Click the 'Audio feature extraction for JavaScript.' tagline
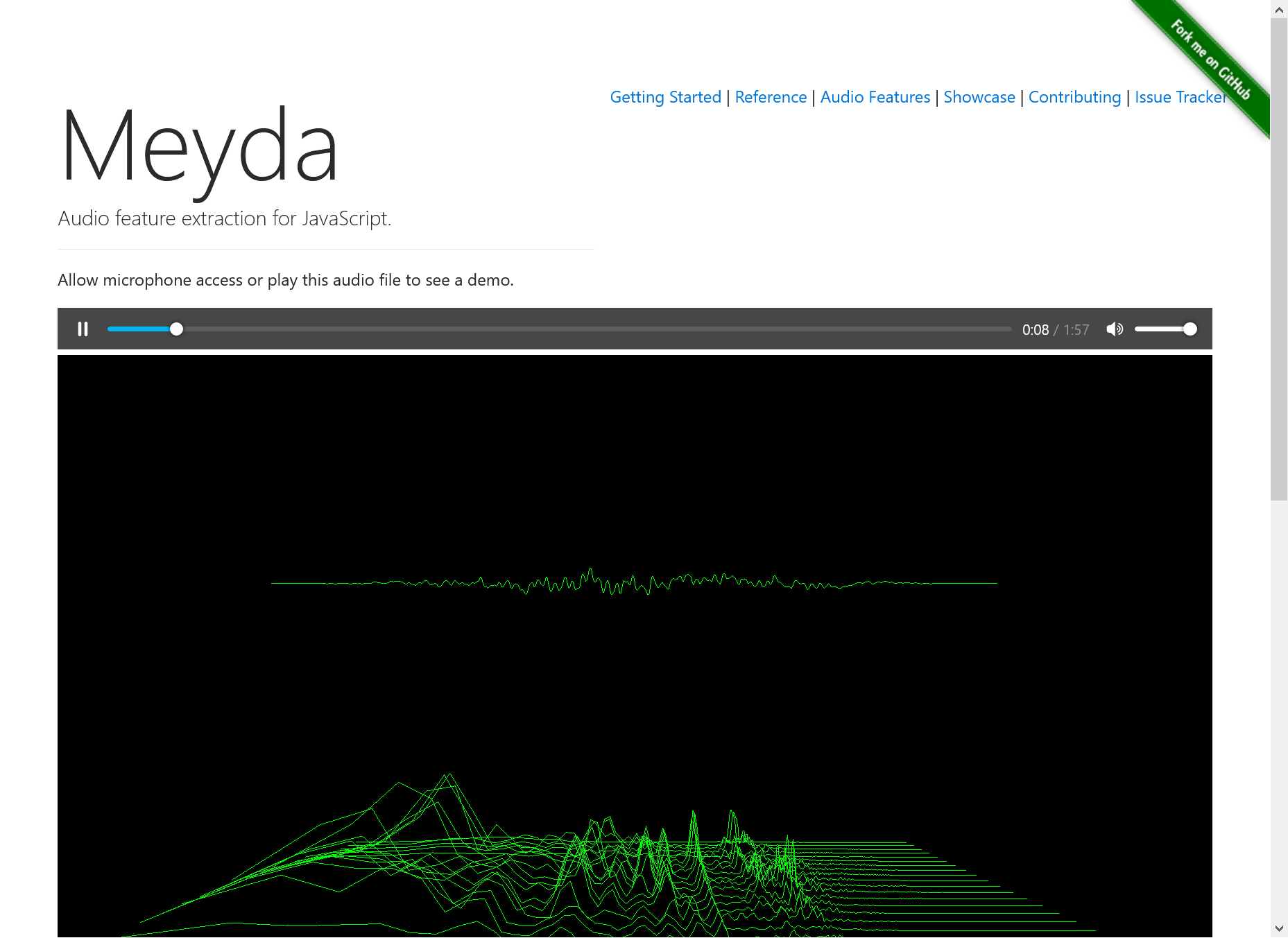This screenshot has width=1288, height=938. point(225,218)
